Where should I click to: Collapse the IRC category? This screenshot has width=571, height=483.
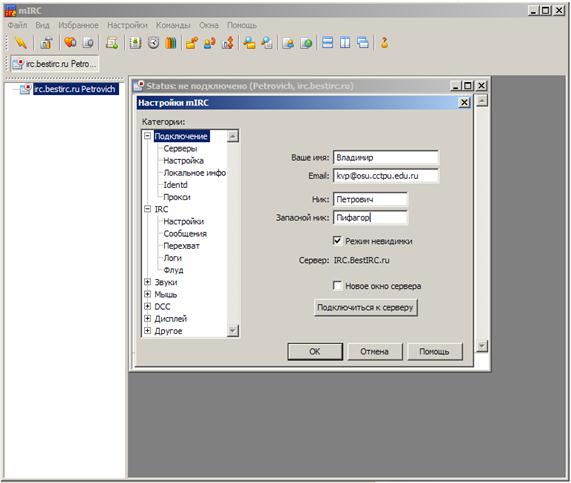(x=147, y=209)
